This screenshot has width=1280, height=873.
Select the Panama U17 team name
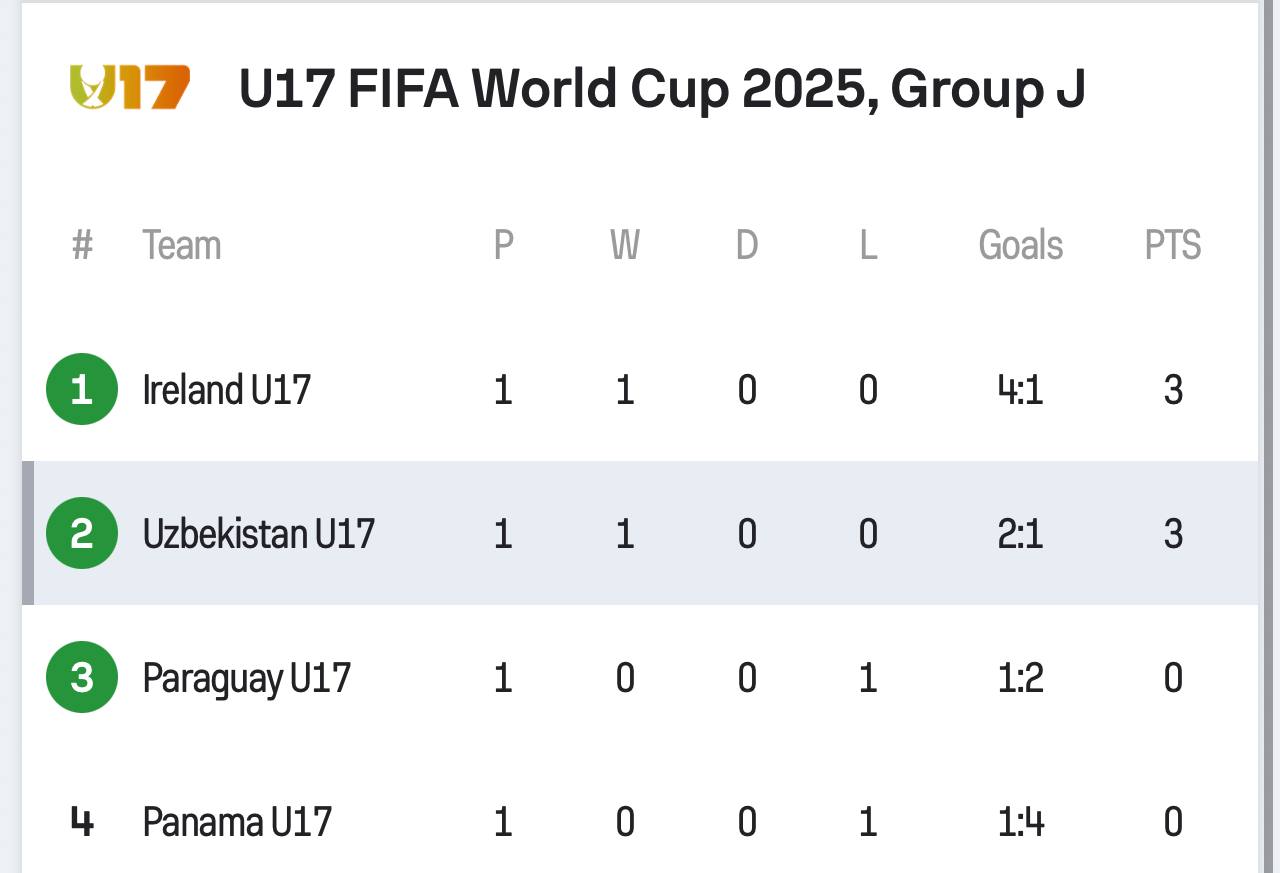237,822
